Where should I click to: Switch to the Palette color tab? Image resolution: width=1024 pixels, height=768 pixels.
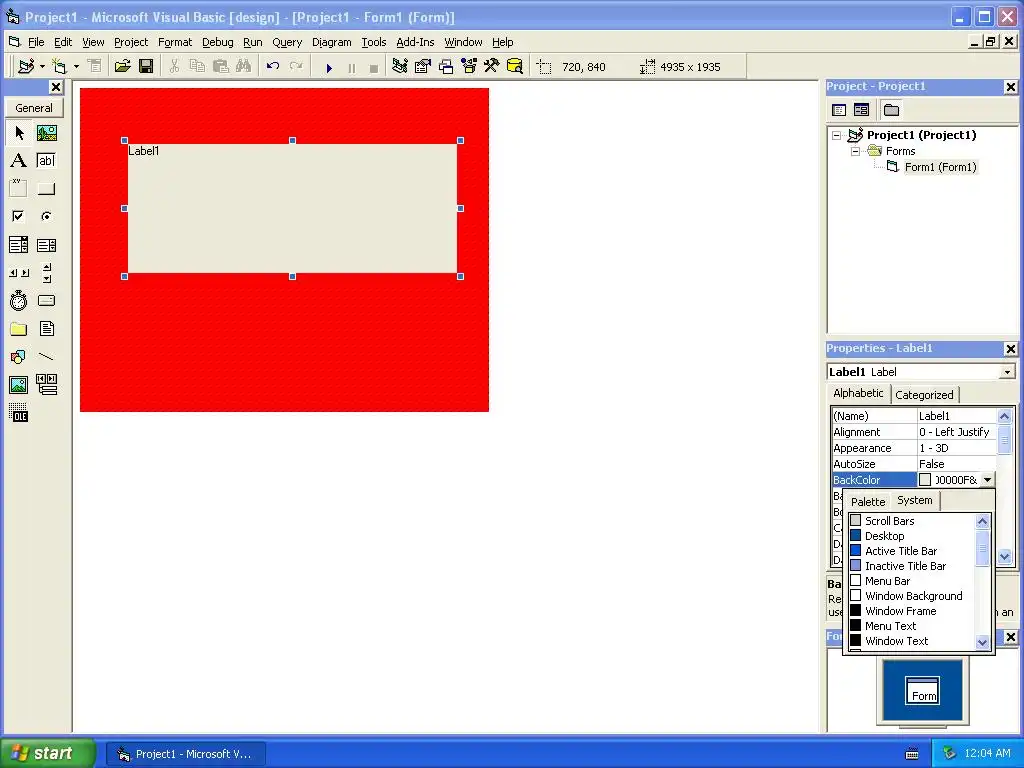868,502
